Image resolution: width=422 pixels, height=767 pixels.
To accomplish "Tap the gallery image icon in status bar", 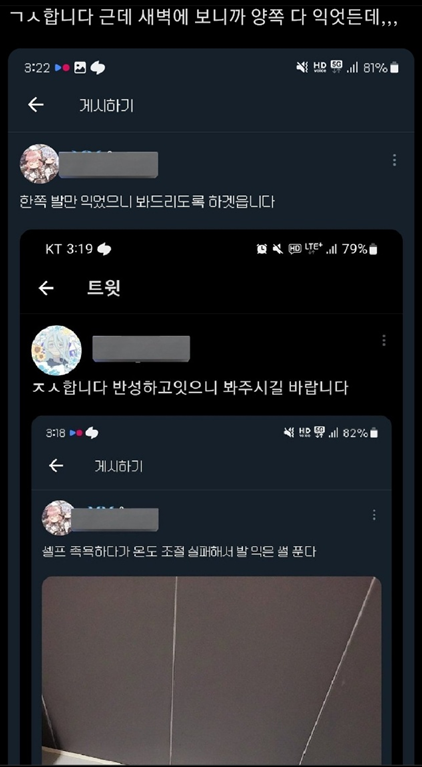I will click(80, 68).
